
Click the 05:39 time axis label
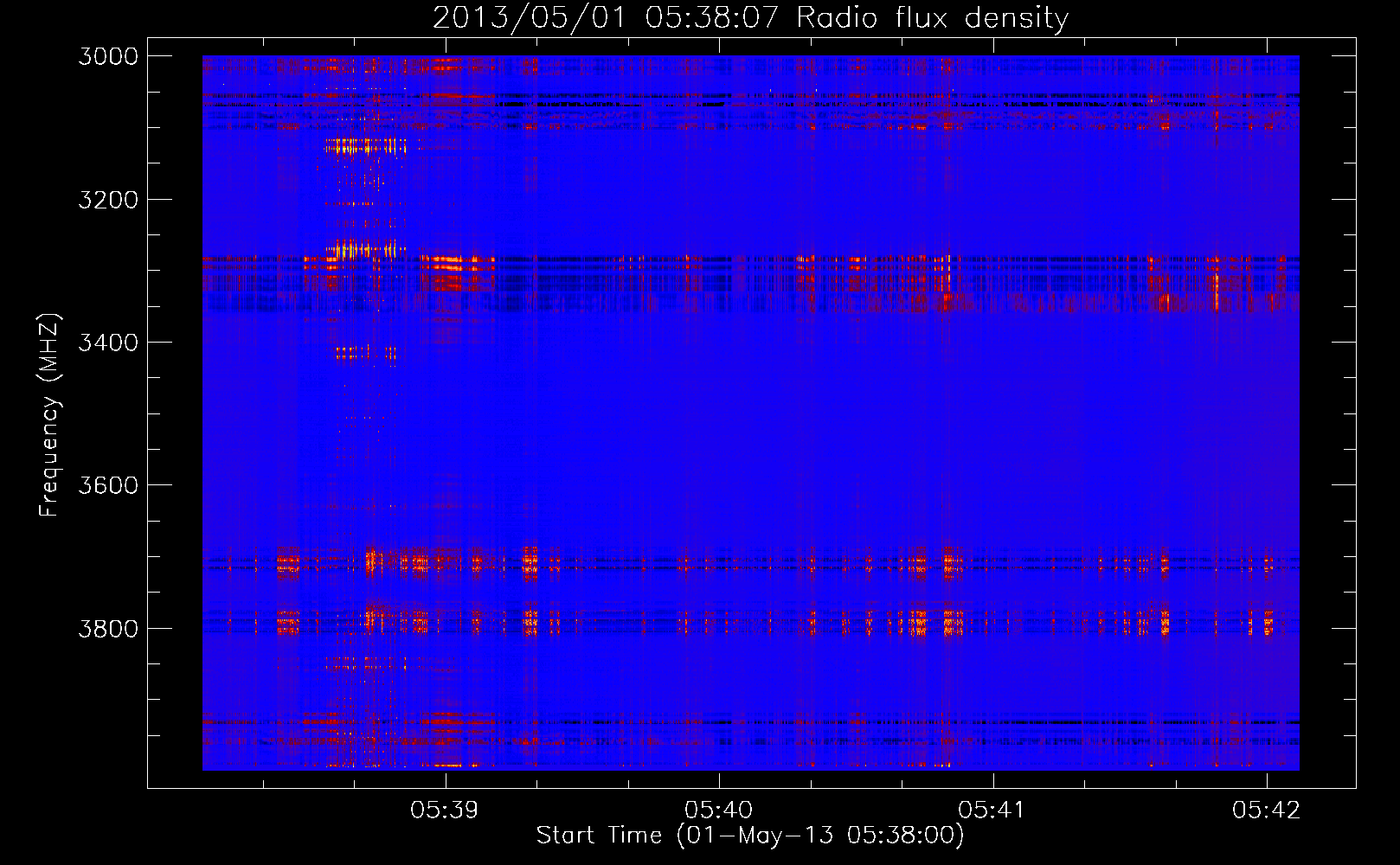445,810
